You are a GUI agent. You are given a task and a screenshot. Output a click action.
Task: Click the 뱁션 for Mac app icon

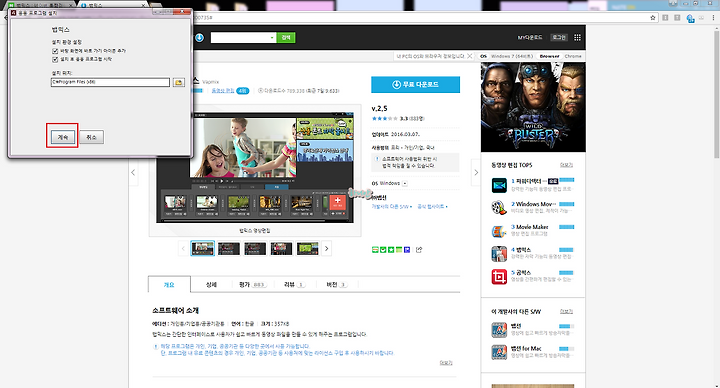point(499,352)
